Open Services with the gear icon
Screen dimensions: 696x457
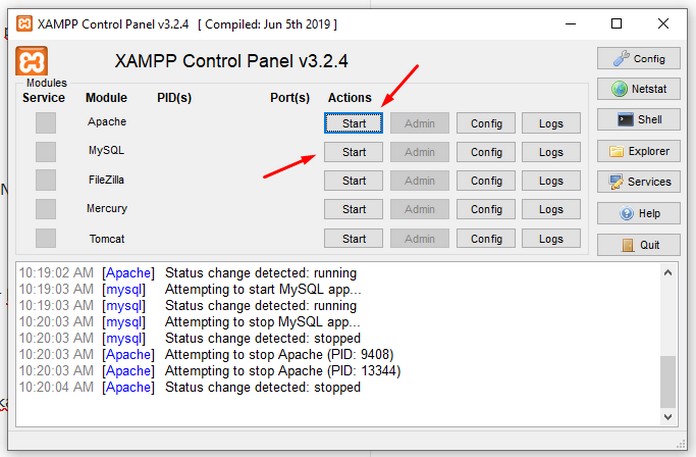(x=638, y=182)
